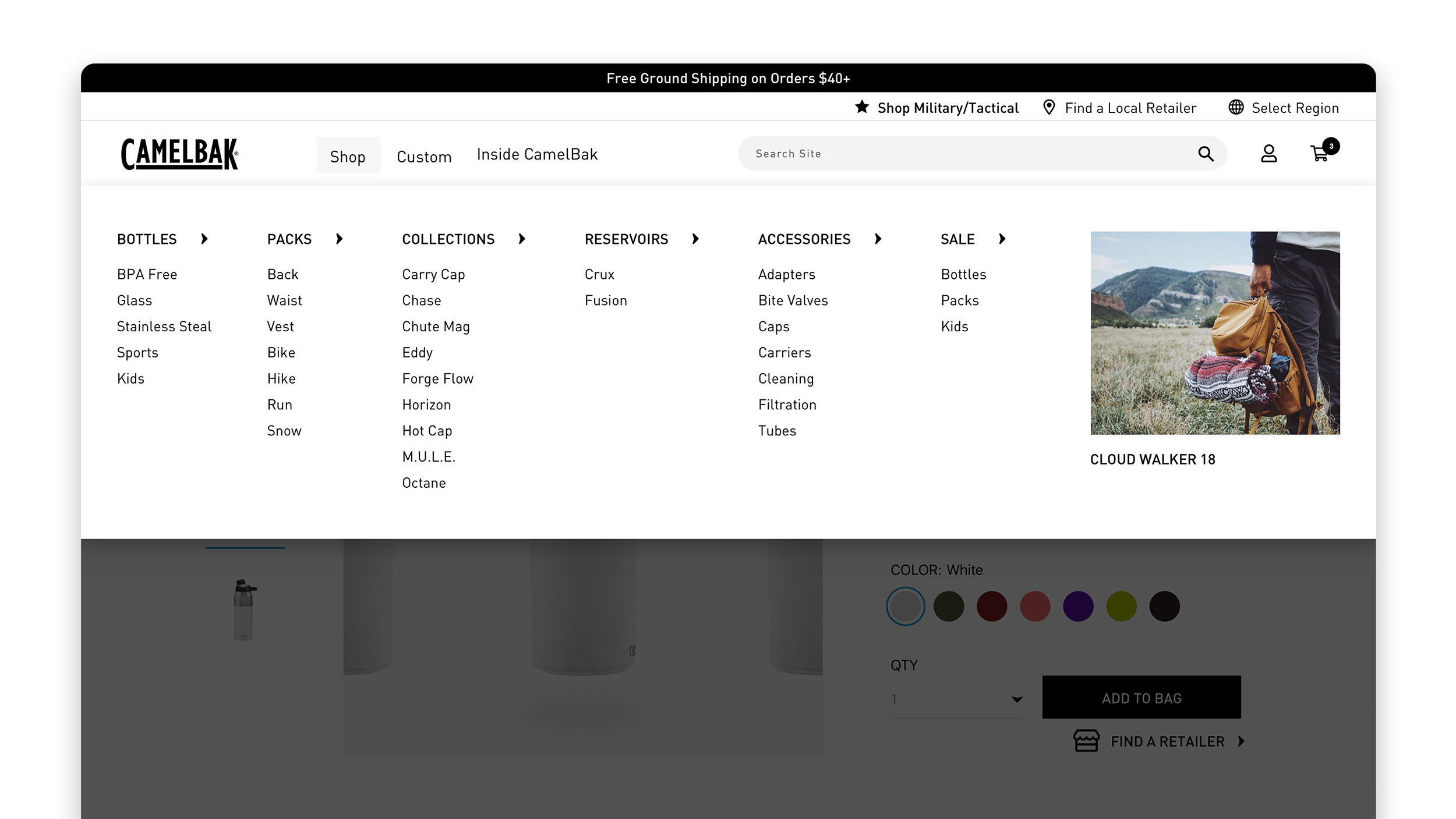Open Crux reservoirs
The width and height of the screenshot is (1456, 819).
click(x=599, y=274)
